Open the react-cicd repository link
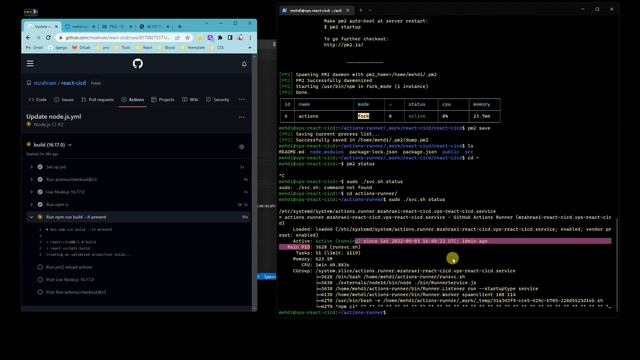Viewport: 640px width, 360px height. (x=73, y=83)
